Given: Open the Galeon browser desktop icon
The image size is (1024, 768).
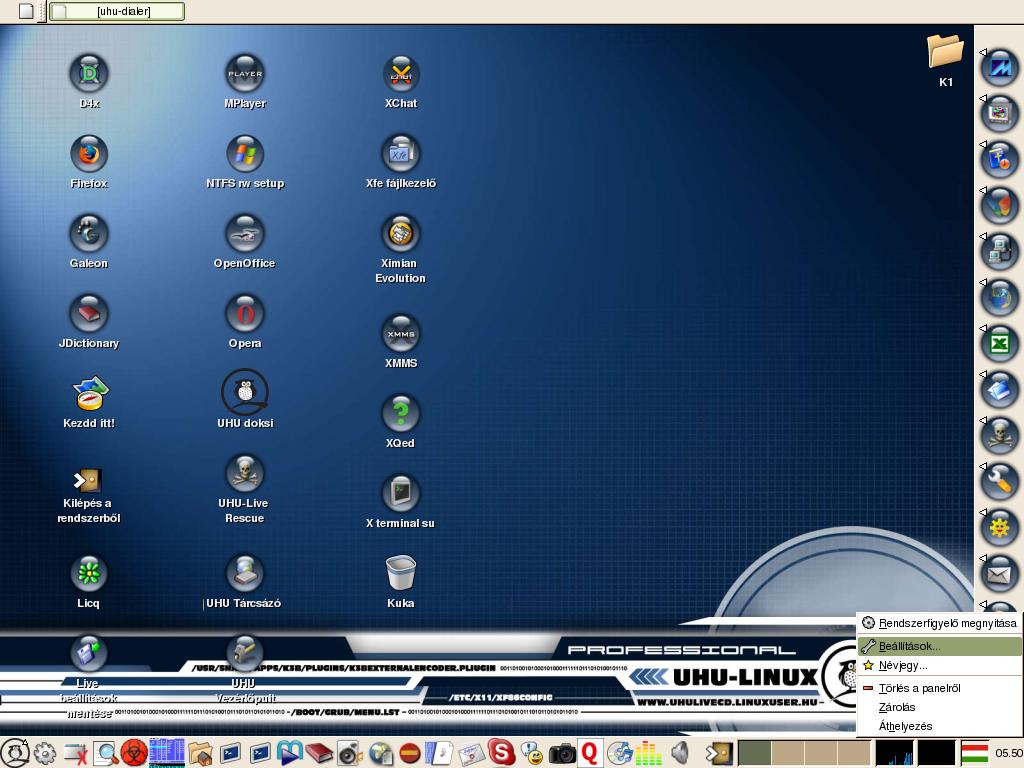Looking at the screenshot, I should click(89, 234).
